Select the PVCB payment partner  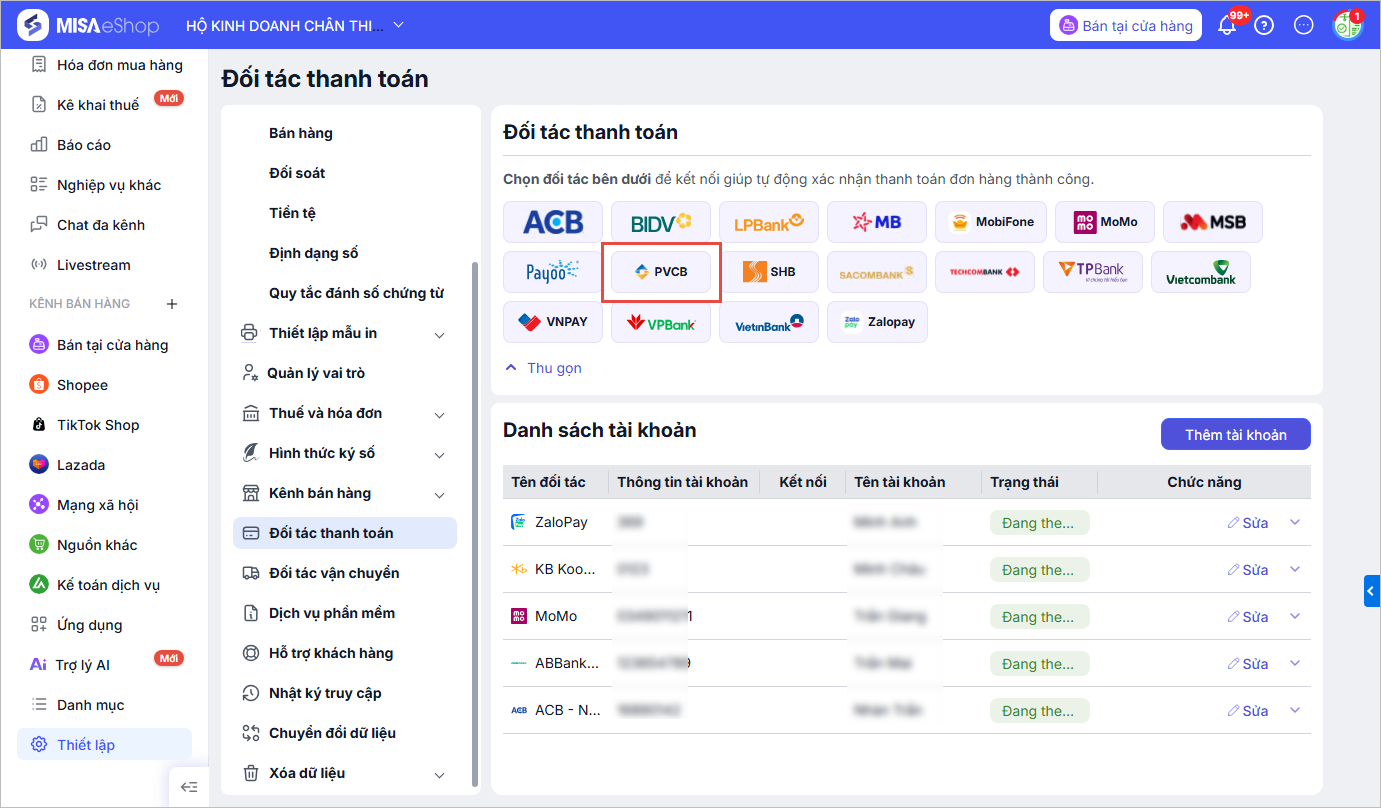(x=661, y=272)
